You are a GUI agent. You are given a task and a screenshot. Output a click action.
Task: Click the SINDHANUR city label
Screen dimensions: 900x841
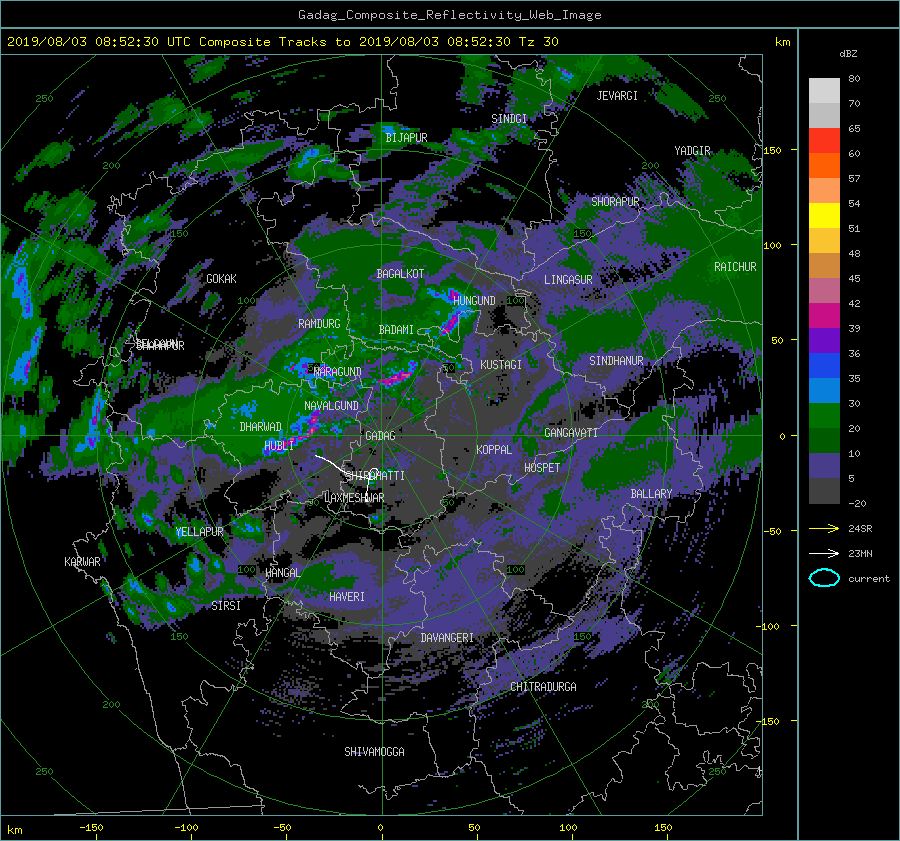point(616,361)
